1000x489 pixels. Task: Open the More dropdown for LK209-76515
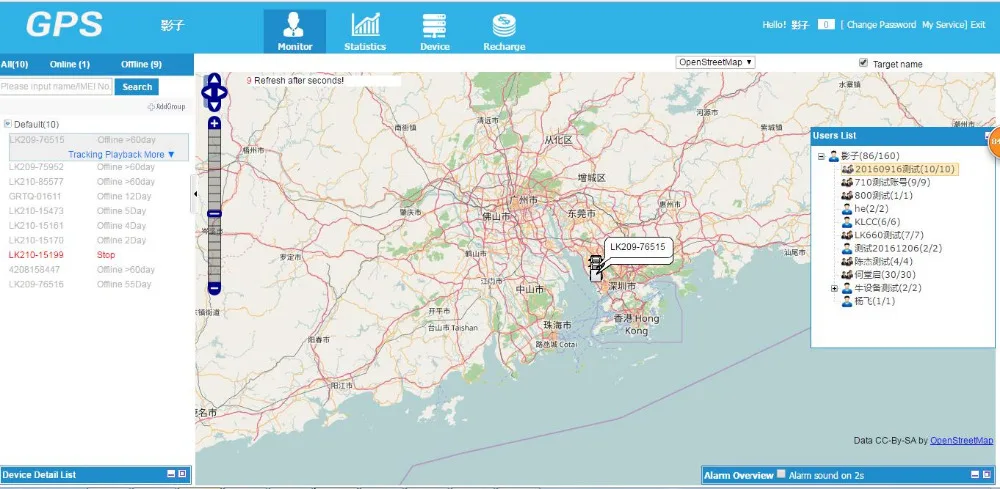click(x=159, y=154)
